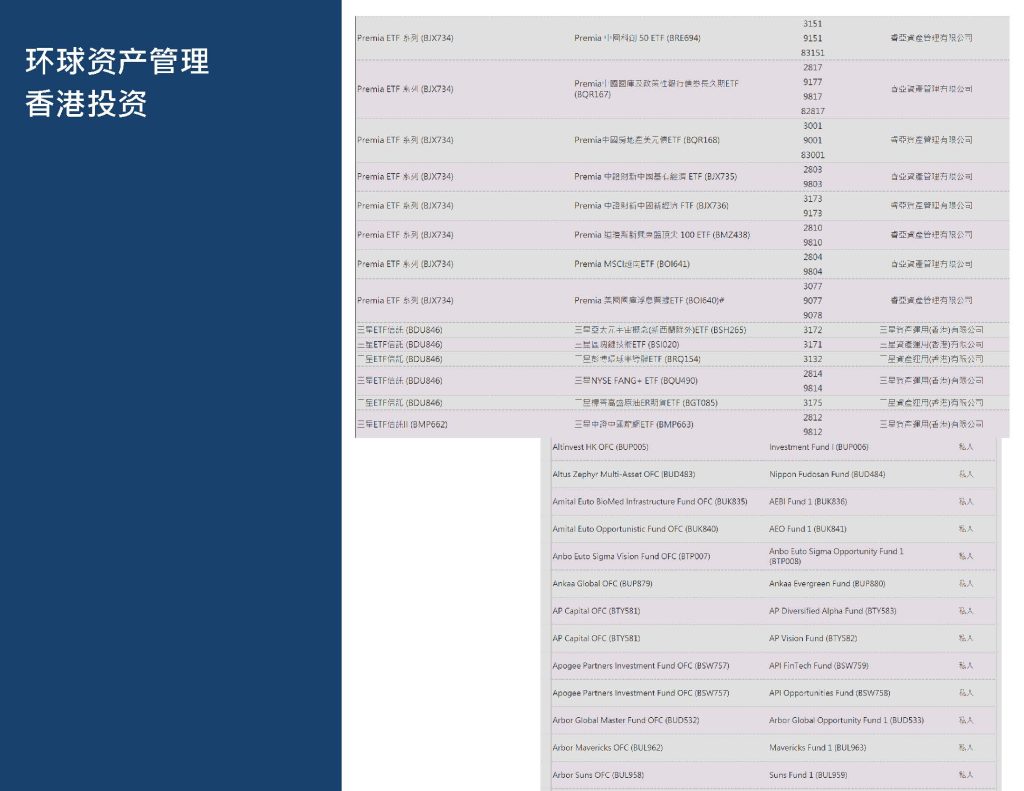1024x791 pixels.
Task: Select the Premia 50 ETF (BRE694) cell
Action: point(637,38)
